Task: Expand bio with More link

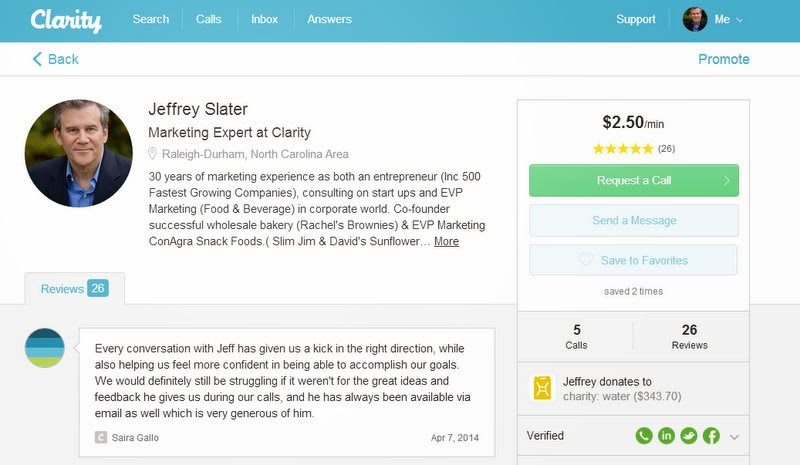Action: (x=446, y=241)
